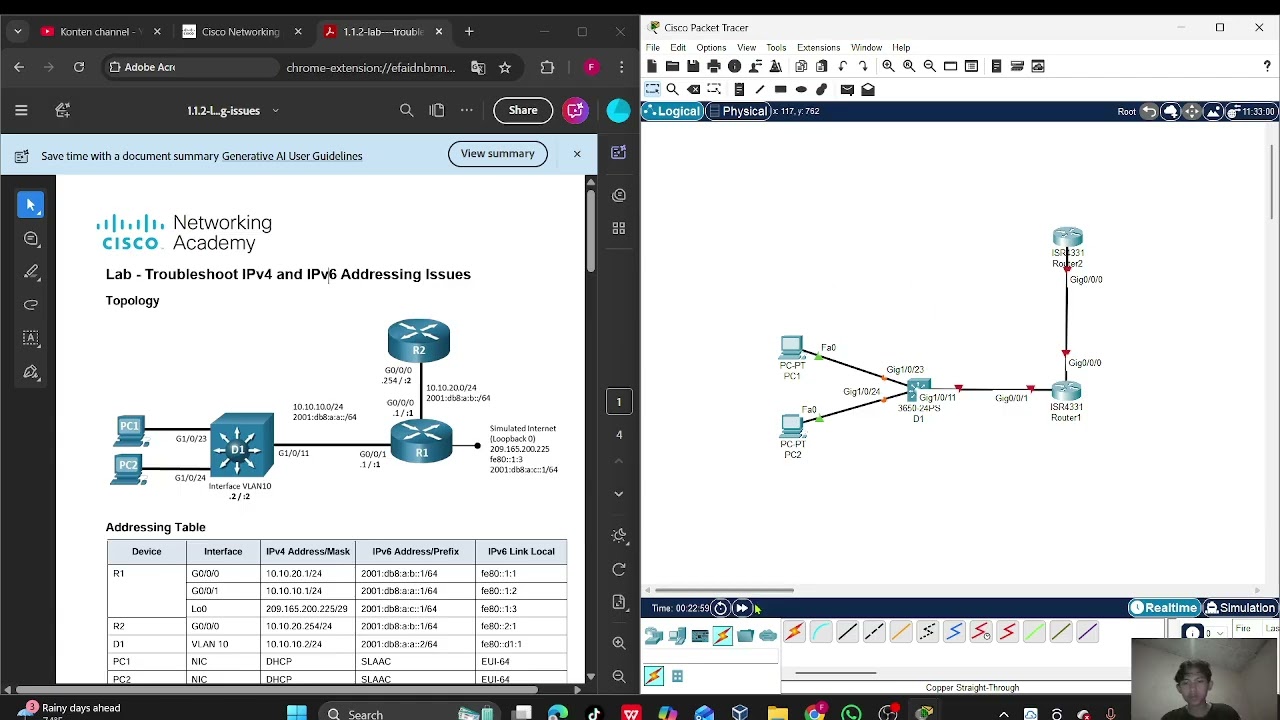
Task: Open the Network Devices category
Action: (654, 635)
